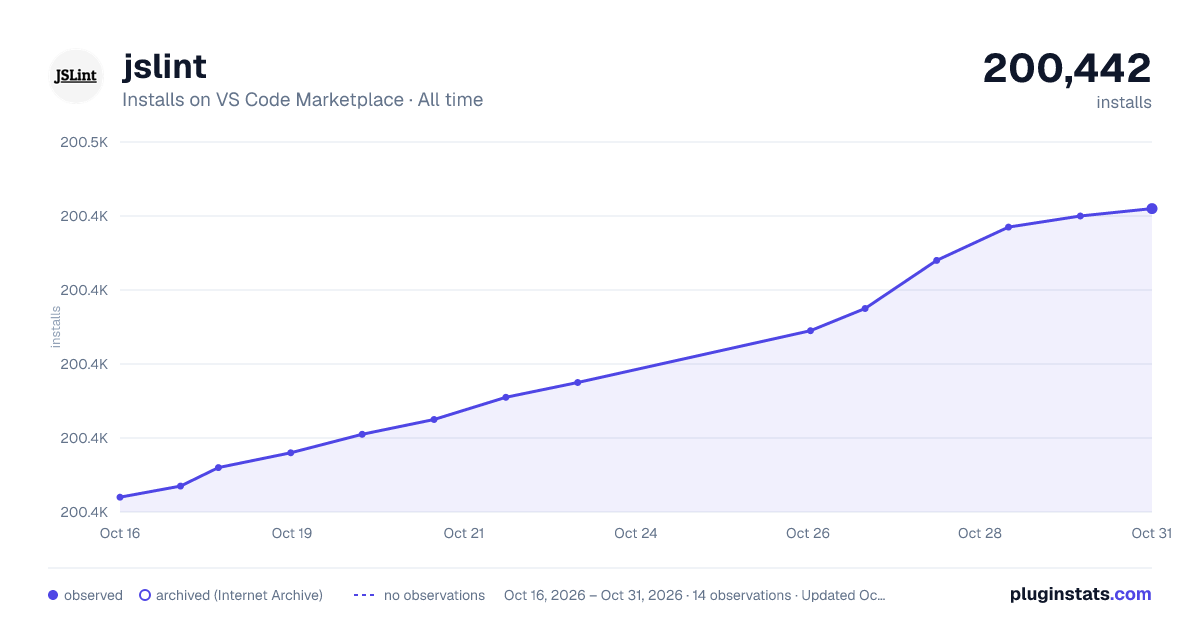Click the 'installs' label under the total
The height and width of the screenshot is (630, 1200).
point(1124,102)
